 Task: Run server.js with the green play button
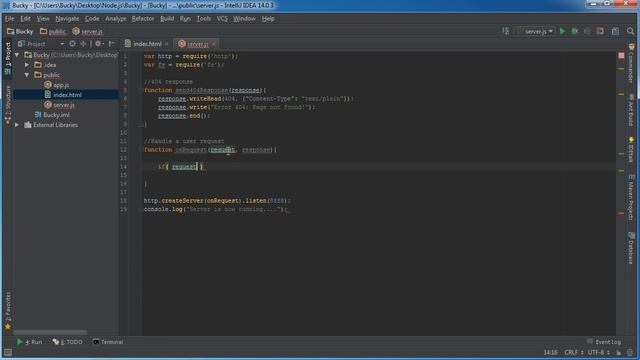tap(562, 31)
